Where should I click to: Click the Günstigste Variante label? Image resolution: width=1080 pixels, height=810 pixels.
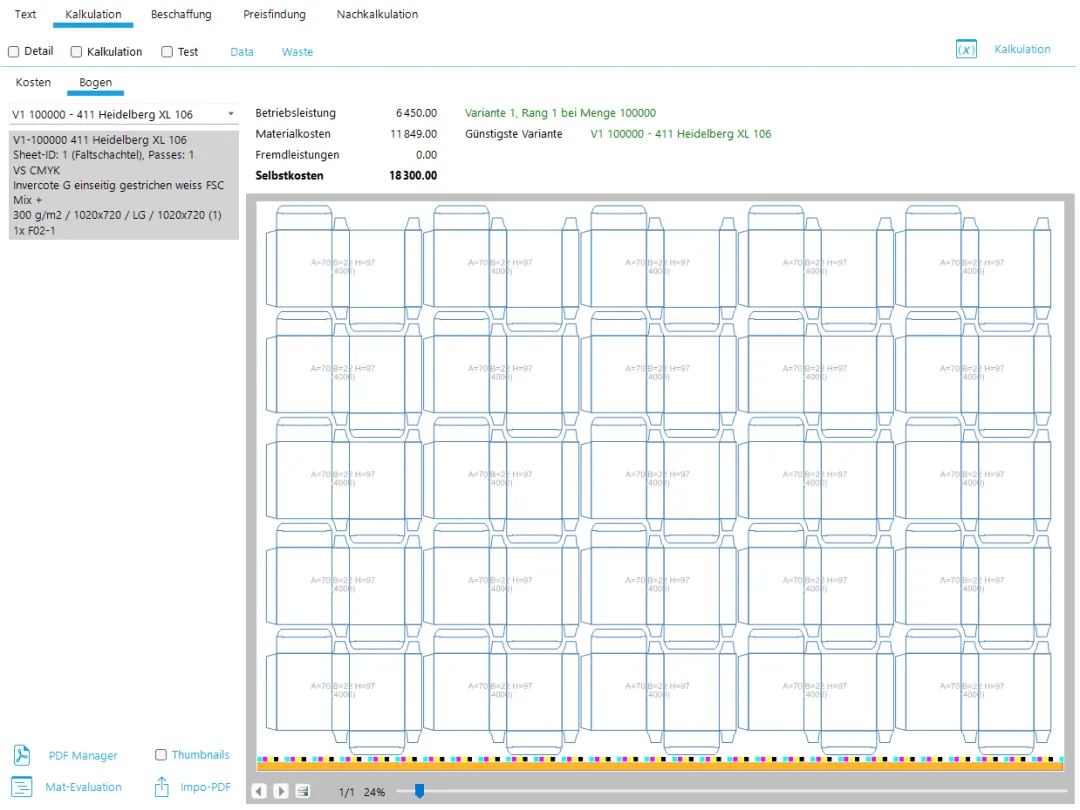point(513,134)
